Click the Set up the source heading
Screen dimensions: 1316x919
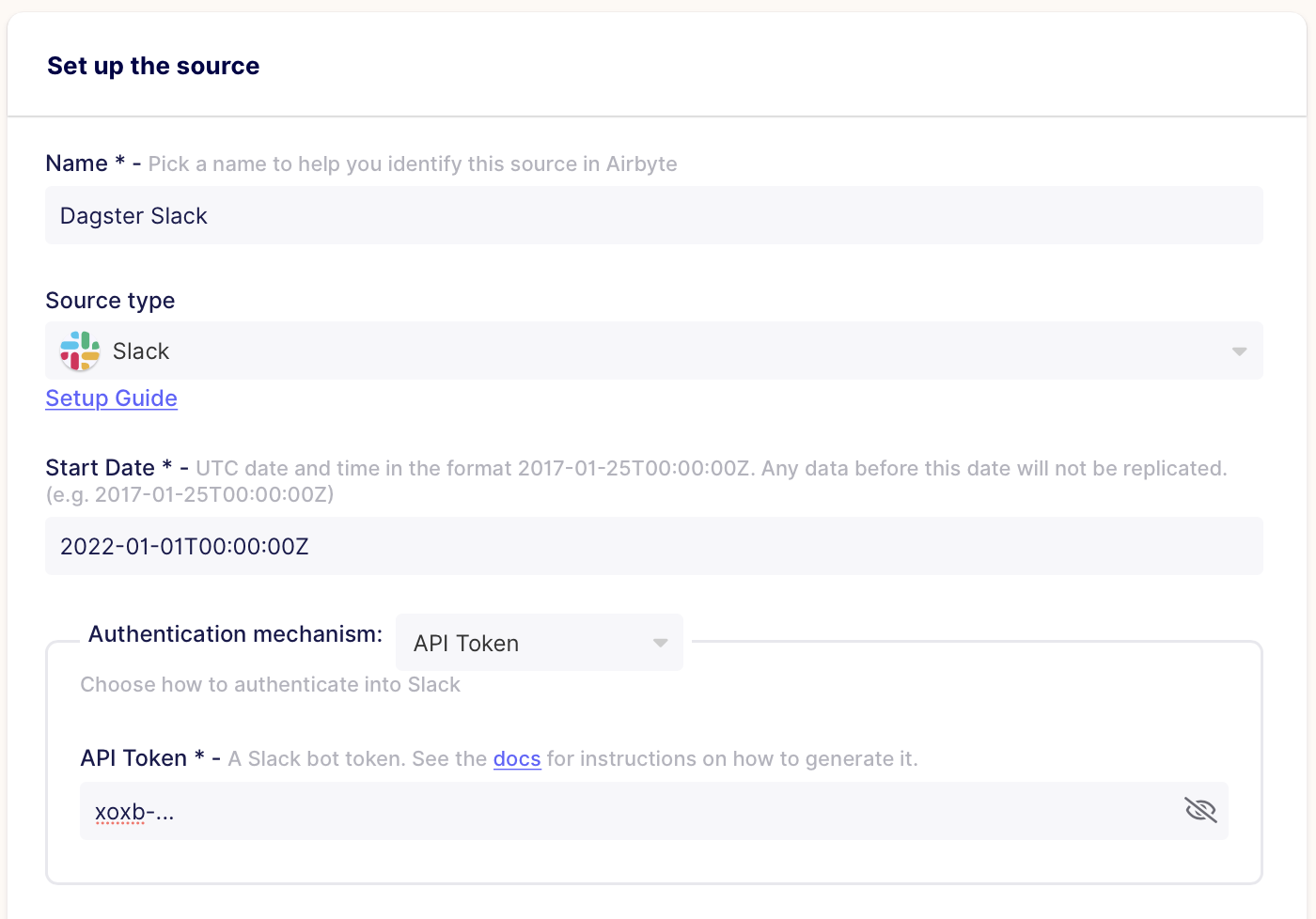pos(153,66)
